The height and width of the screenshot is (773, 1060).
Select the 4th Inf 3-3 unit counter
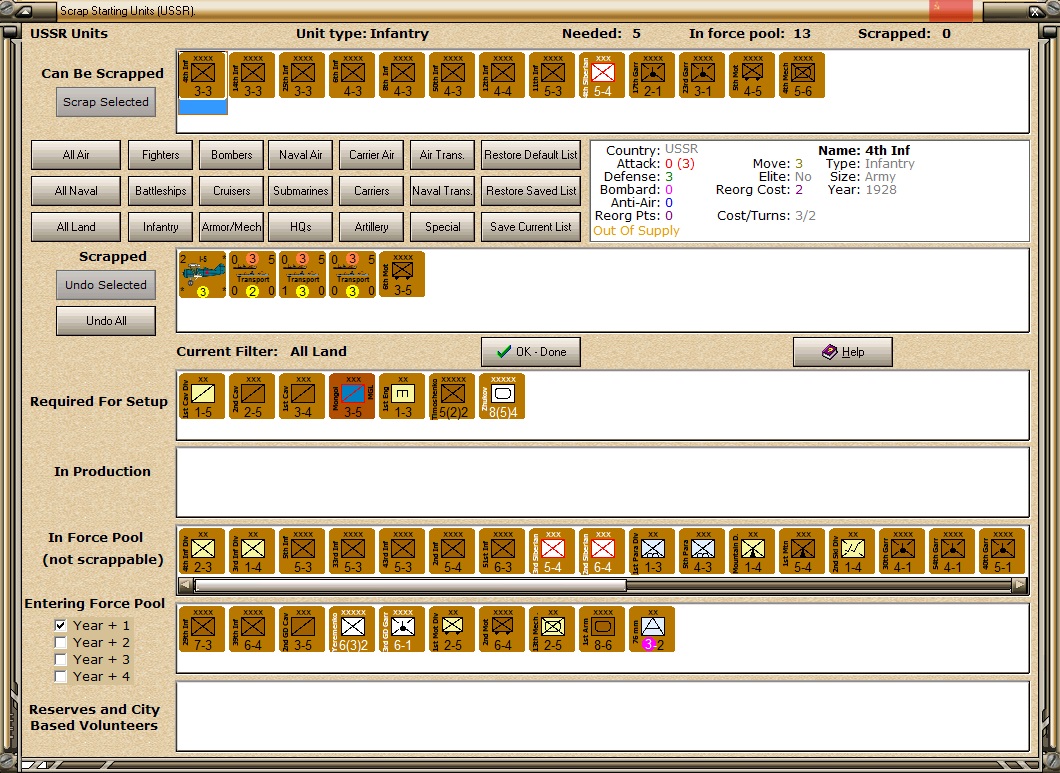click(x=203, y=75)
